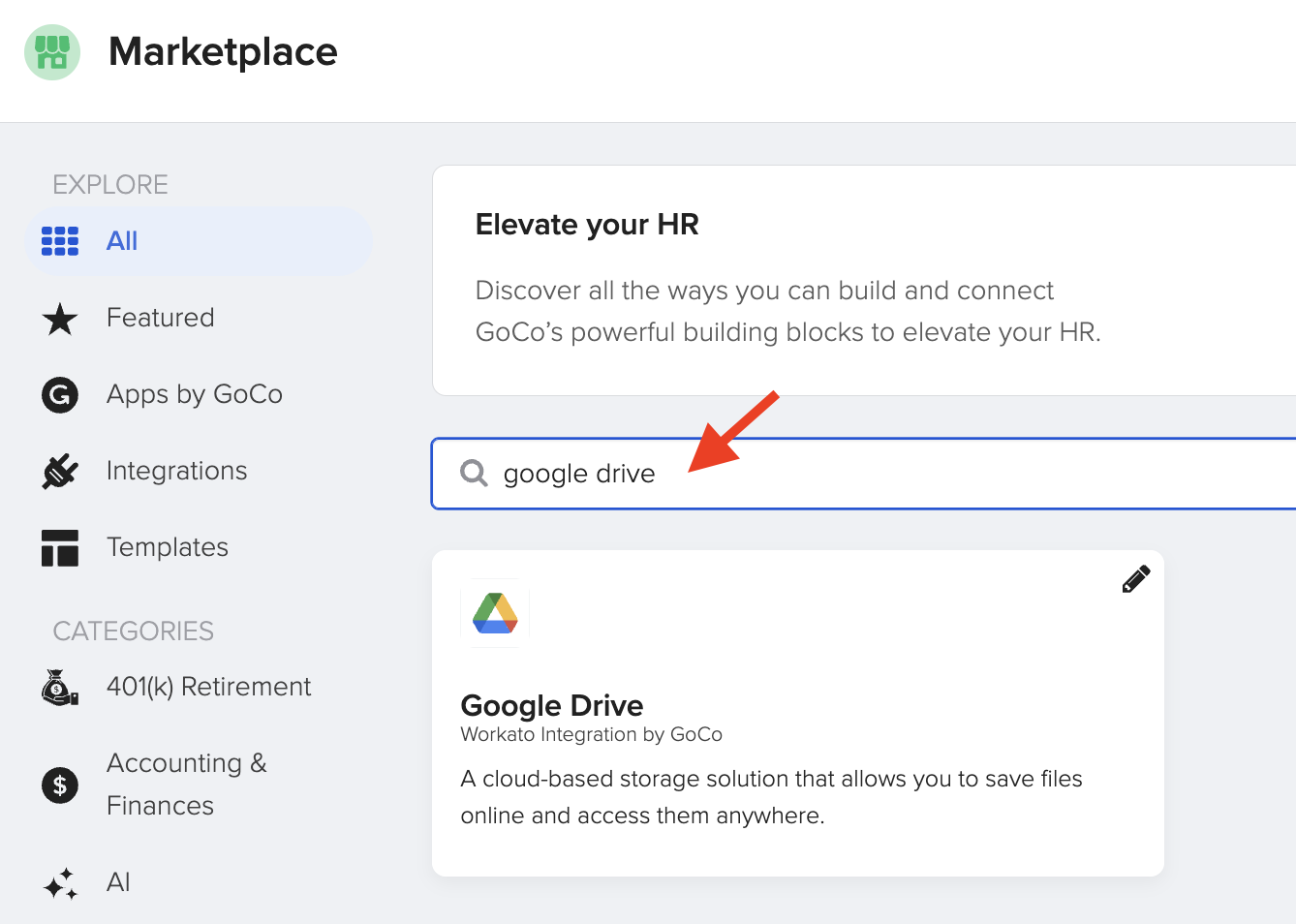
Task: Click the Apps by GoCo G icon
Action: tap(60, 394)
